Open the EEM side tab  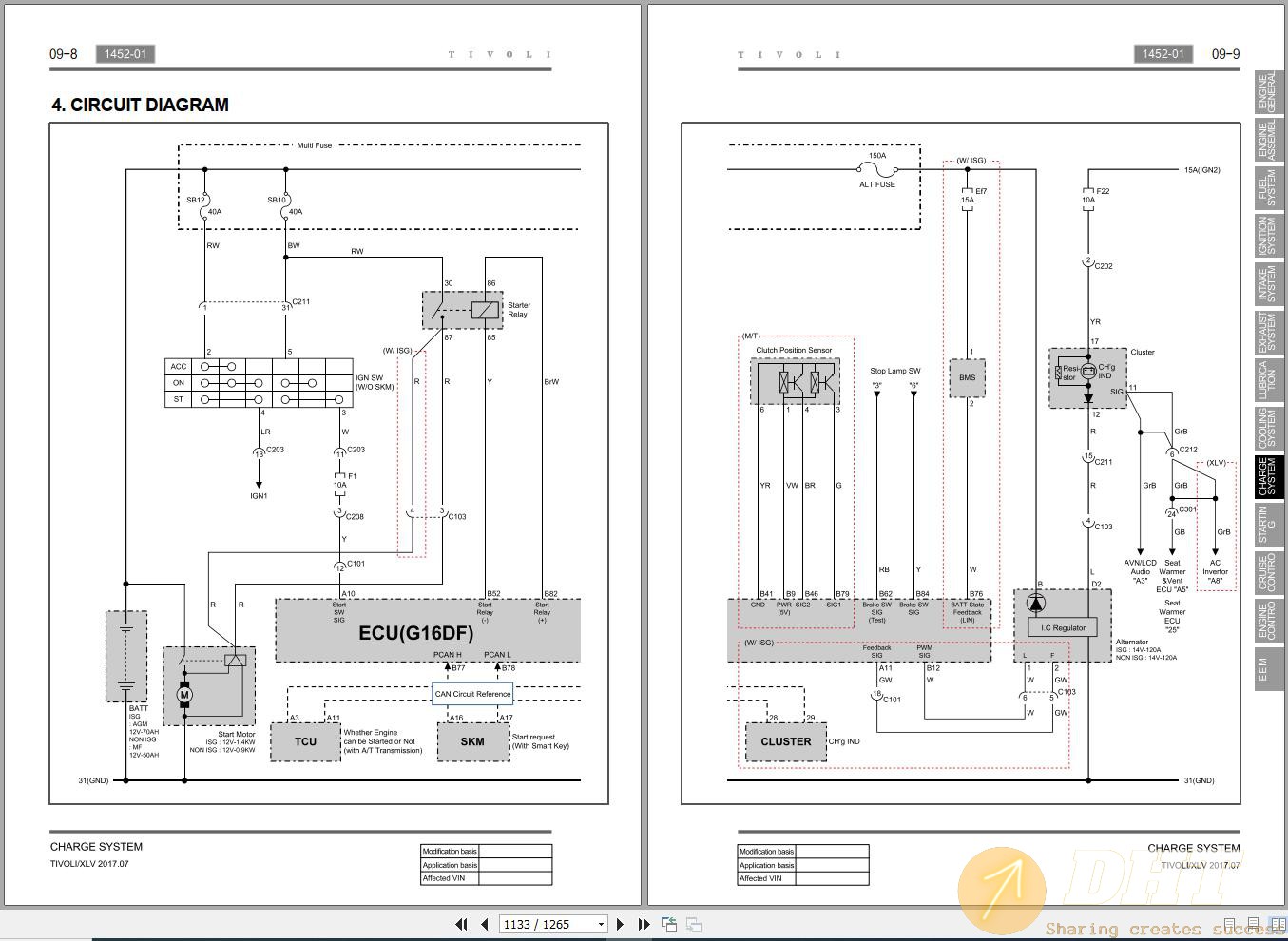point(1268,669)
